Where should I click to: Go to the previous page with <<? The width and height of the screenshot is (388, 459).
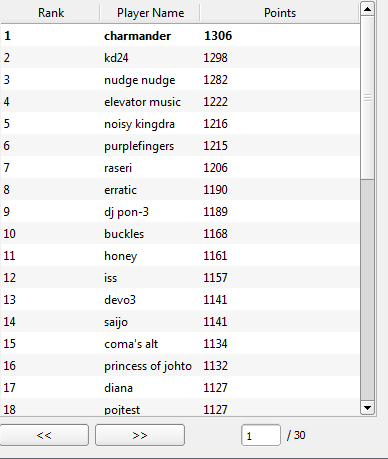click(44, 435)
